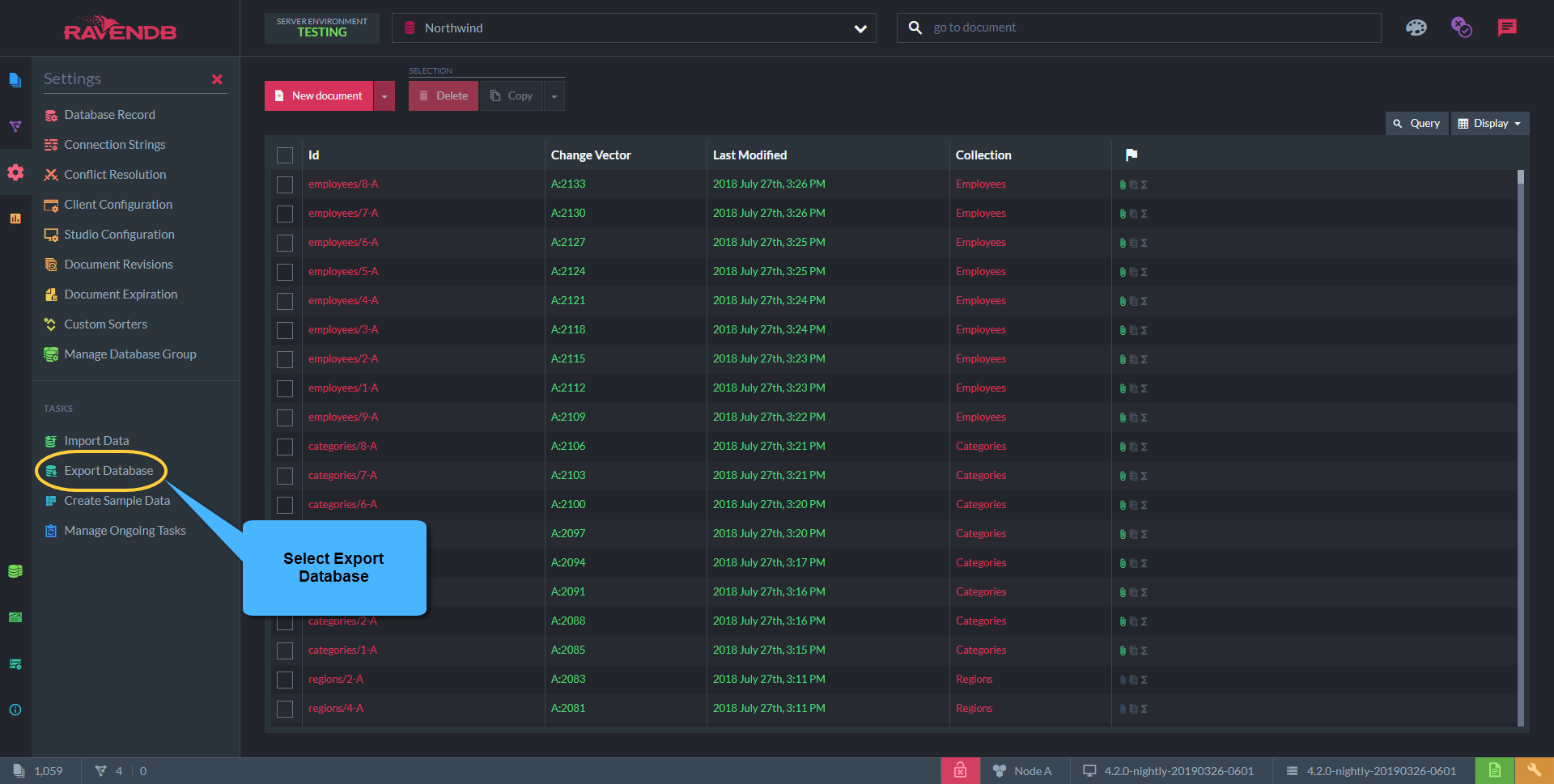
Task: Click the Delete button
Action: [x=443, y=95]
